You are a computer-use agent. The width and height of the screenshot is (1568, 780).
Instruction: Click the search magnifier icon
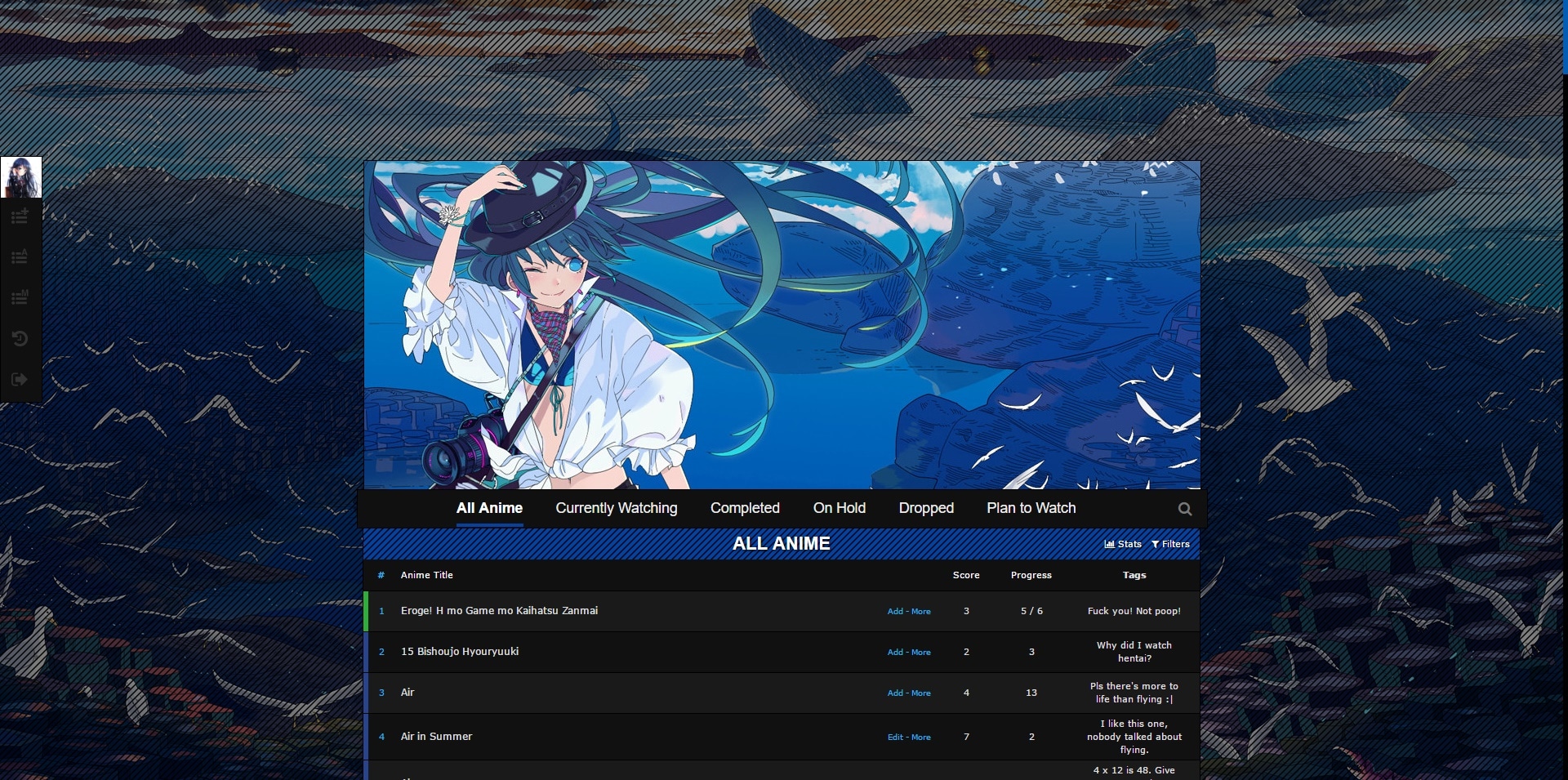tap(1184, 509)
